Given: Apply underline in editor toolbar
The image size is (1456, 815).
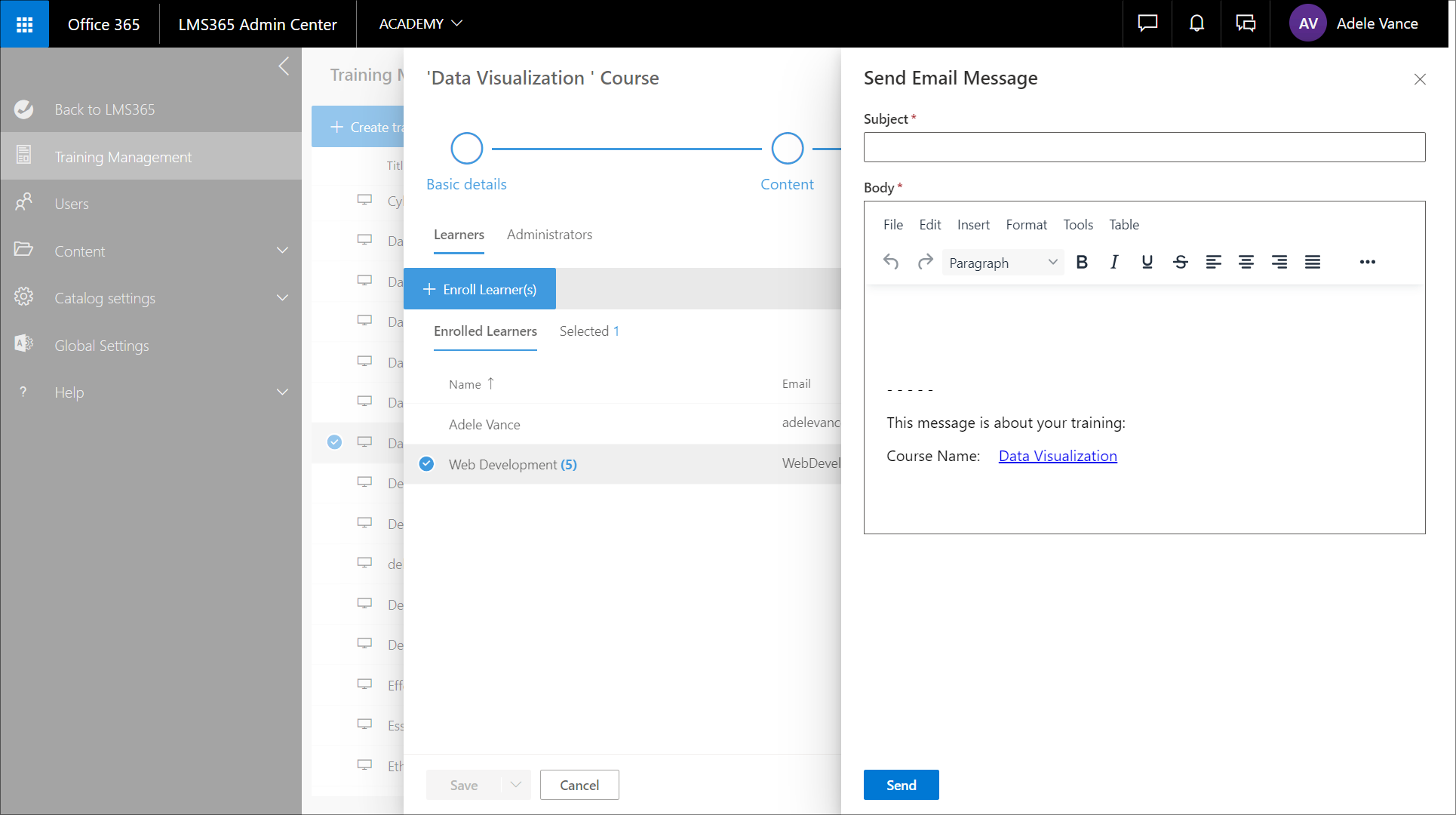Looking at the screenshot, I should [x=1147, y=262].
